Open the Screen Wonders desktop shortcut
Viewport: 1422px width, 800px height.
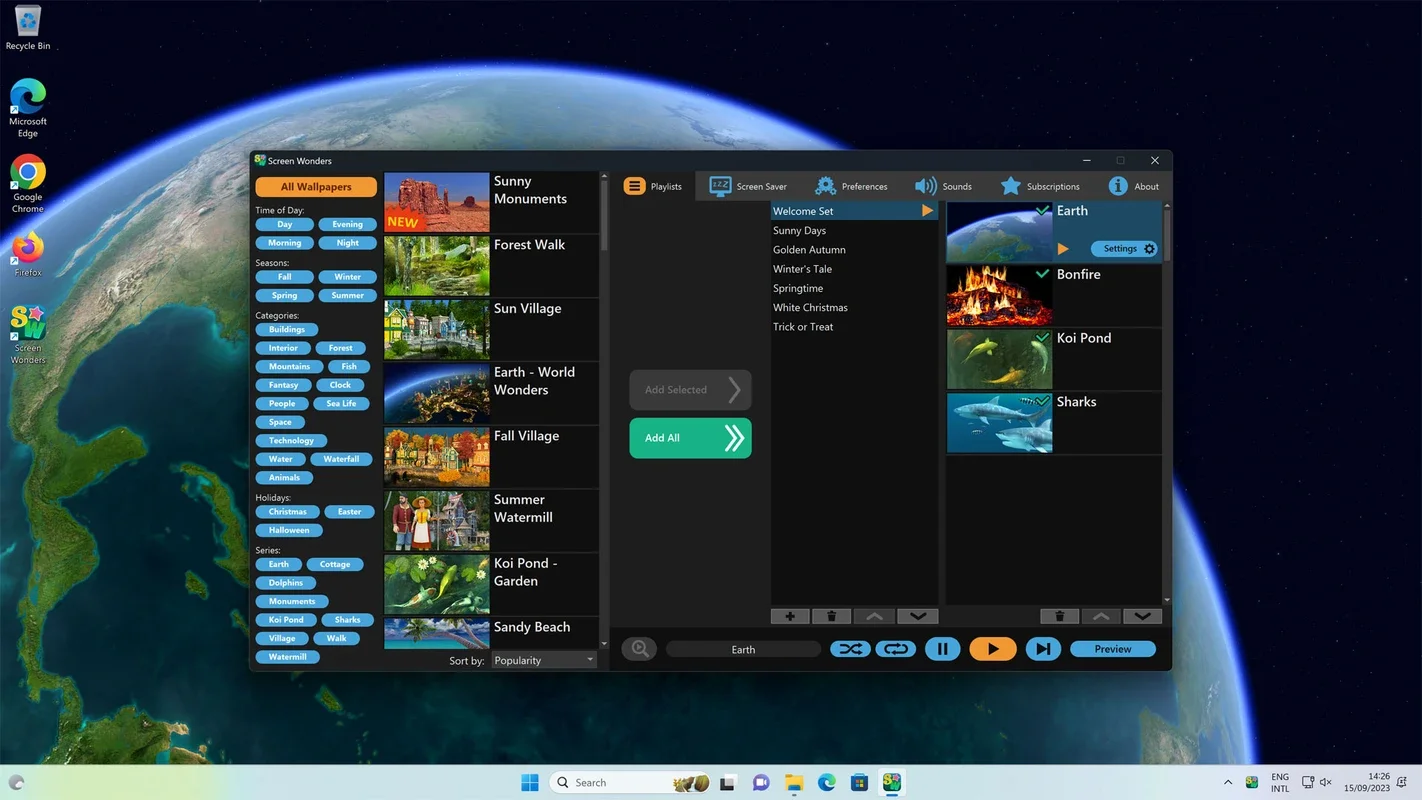(28, 334)
